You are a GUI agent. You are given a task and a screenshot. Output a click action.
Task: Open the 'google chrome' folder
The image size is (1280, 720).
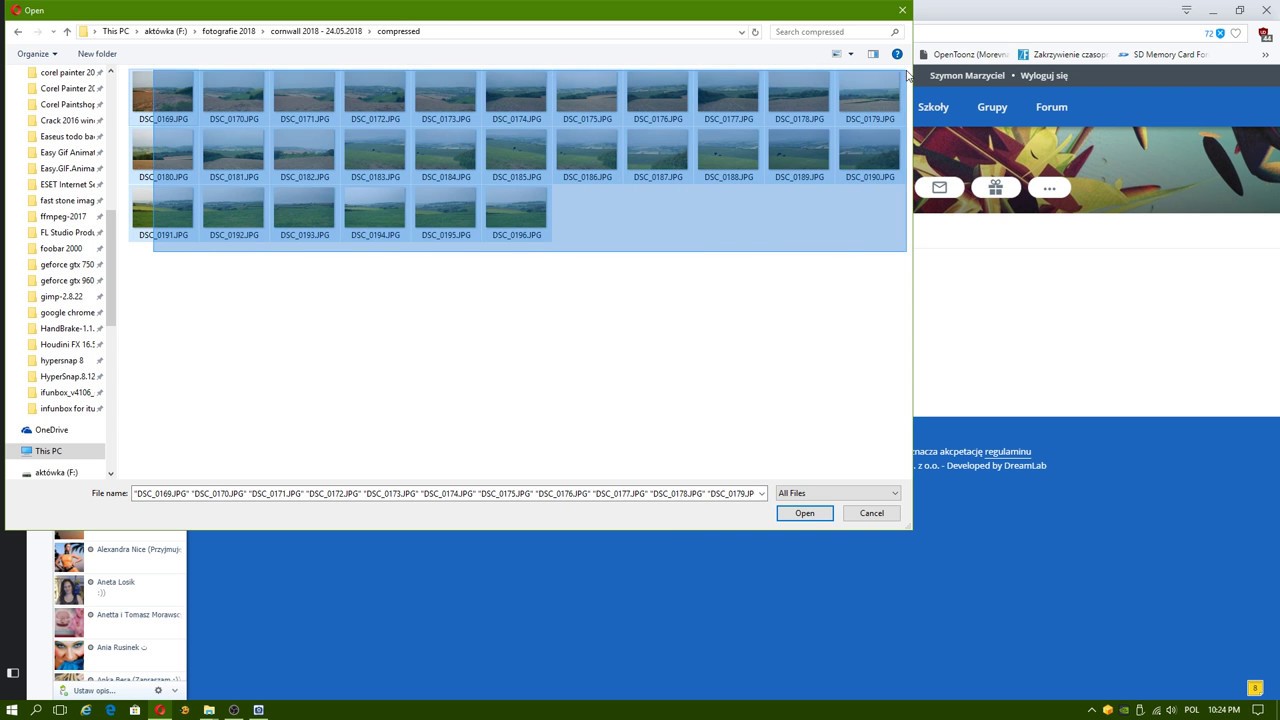pyautogui.click(x=66, y=312)
